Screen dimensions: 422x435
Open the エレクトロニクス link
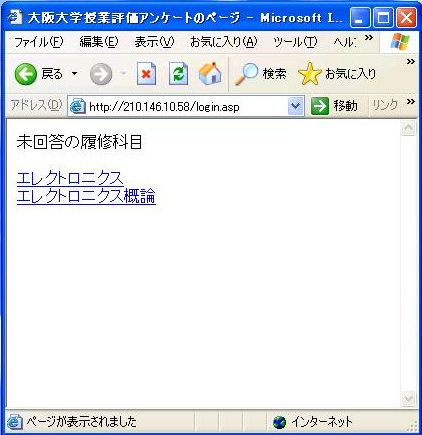pyautogui.click(x=70, y=179)
